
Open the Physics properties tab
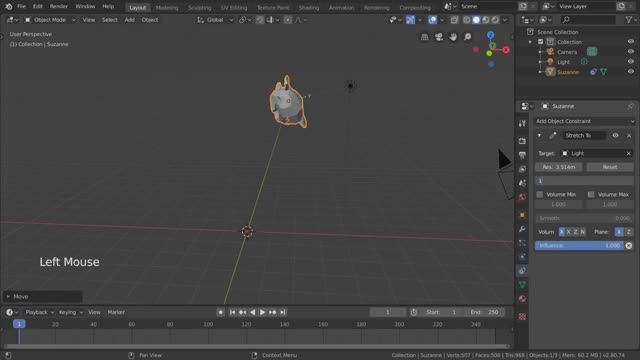[522, 257]
